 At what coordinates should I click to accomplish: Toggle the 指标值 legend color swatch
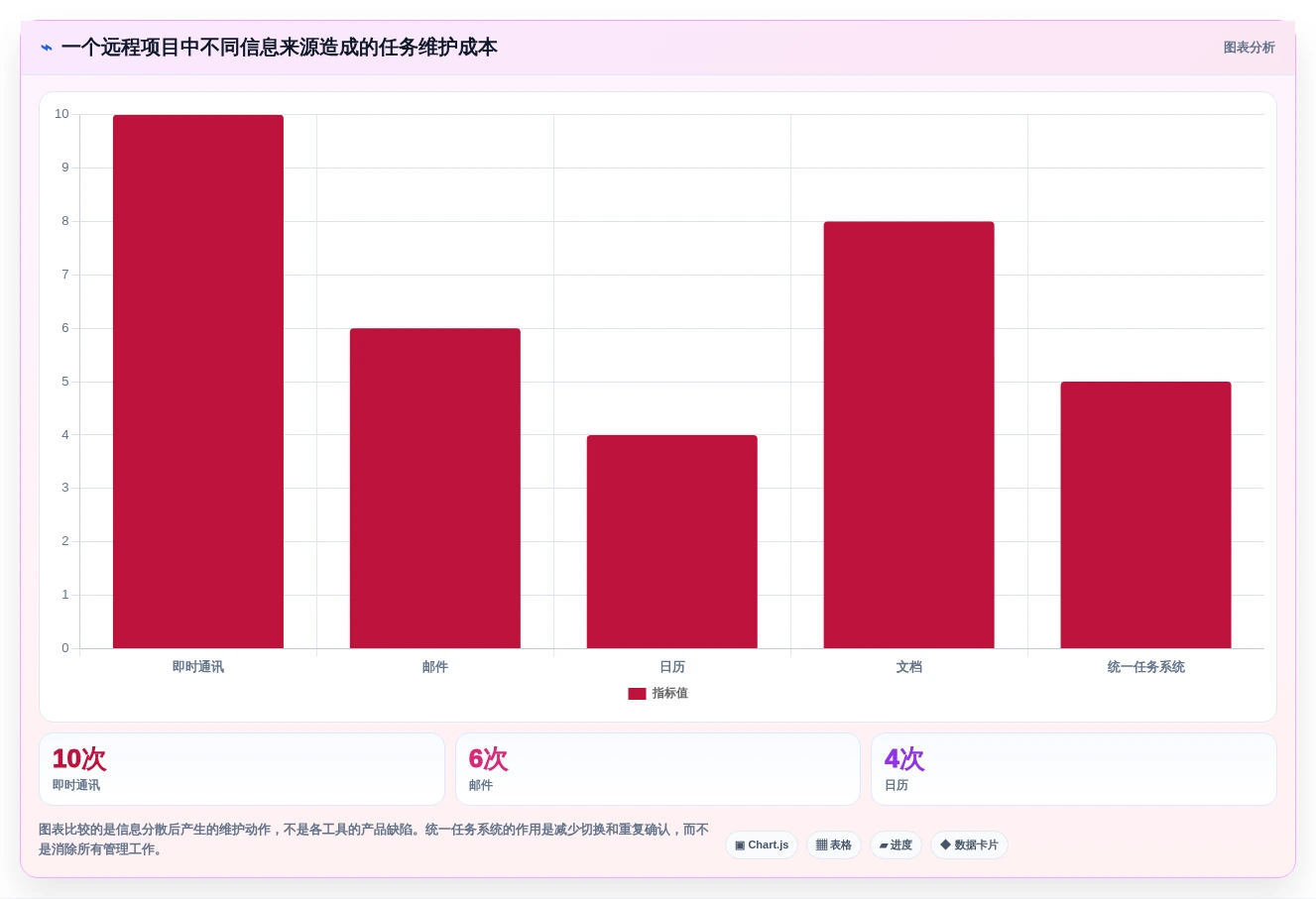[637, 694]
